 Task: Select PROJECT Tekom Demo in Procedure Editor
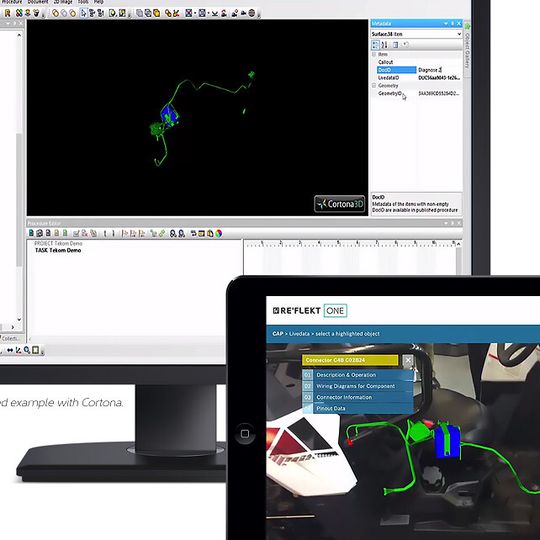coord(58,243)
